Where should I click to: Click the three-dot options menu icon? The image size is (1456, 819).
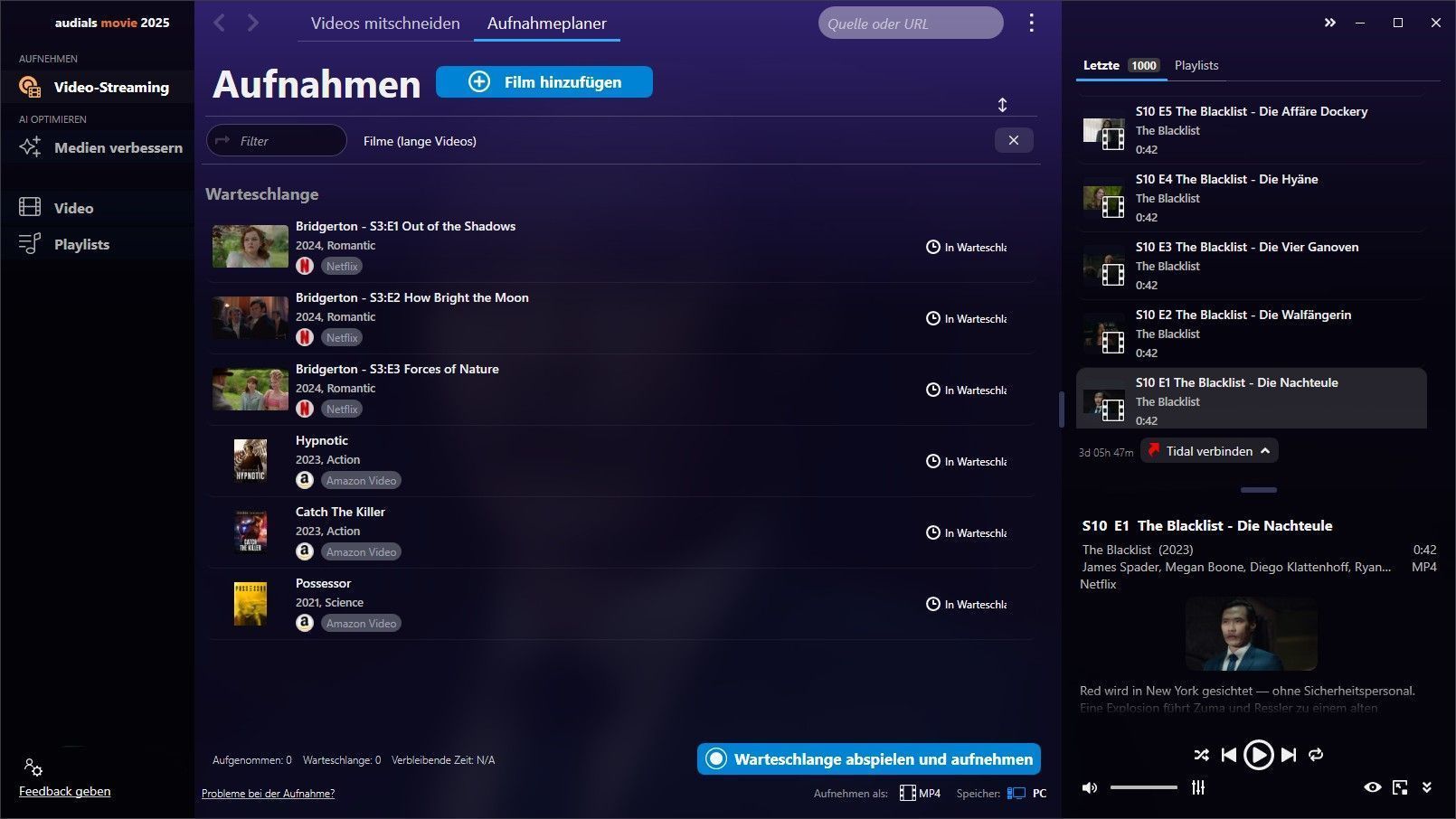(x=1031, y=23)
